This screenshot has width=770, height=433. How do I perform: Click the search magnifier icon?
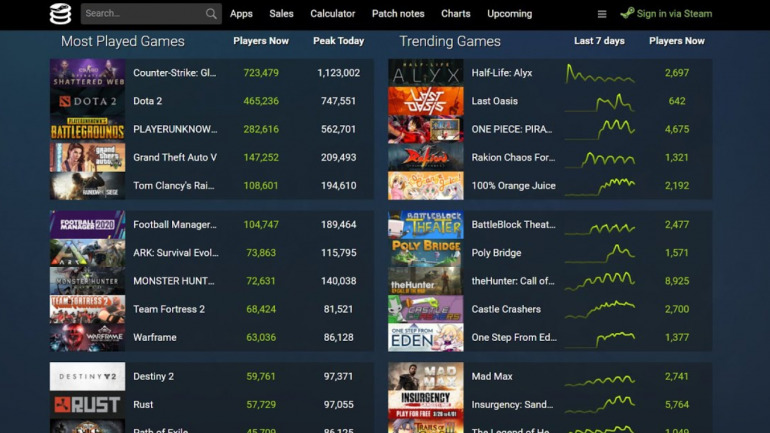pyautogui.click(x=211, y=14)
